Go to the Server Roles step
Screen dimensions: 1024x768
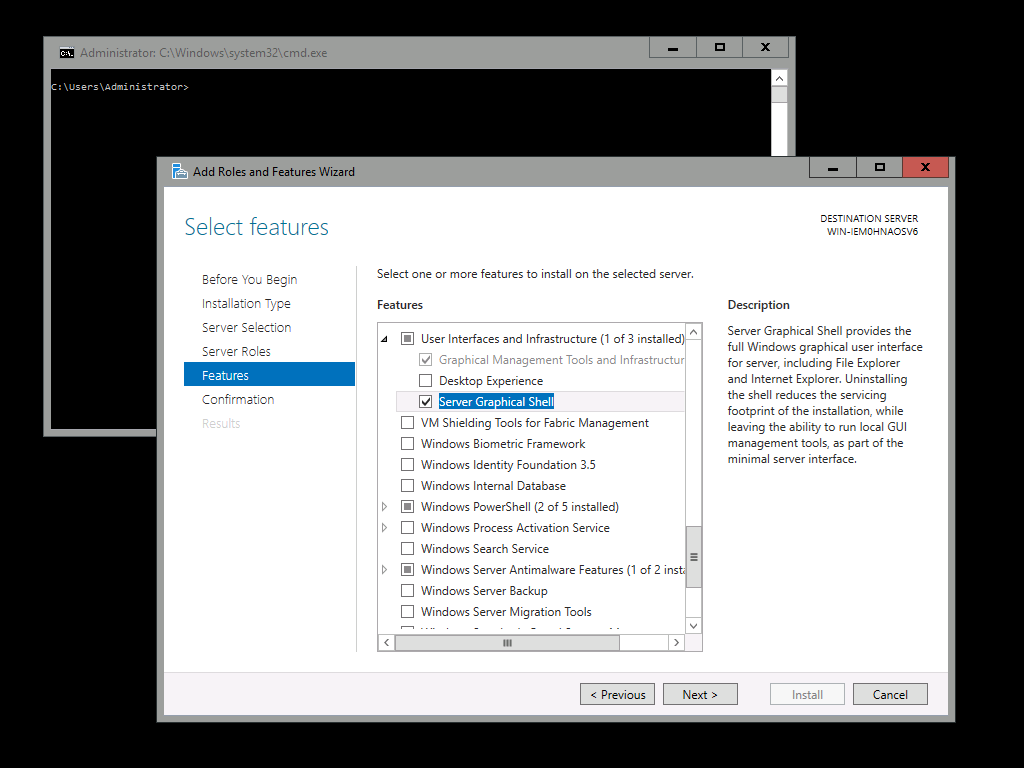[x=236, y=351]
